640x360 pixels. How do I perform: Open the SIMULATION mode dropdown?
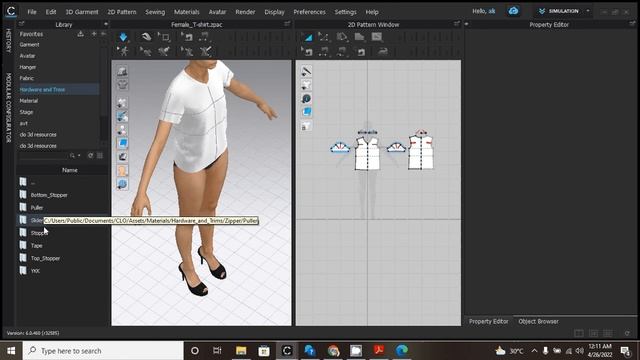(x=564, y=11)
